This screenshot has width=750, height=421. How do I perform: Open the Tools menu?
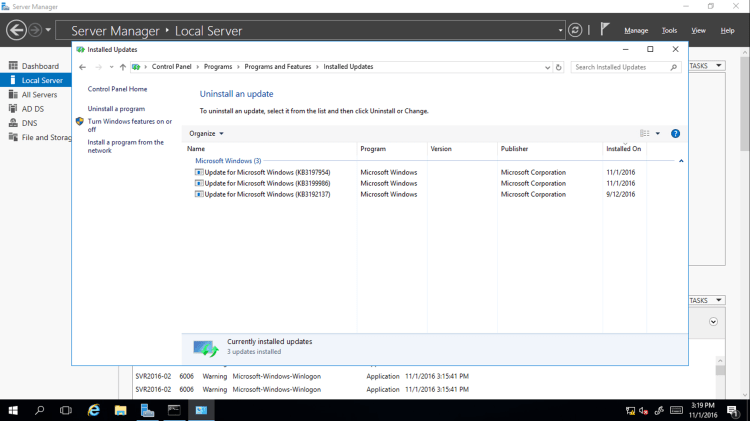click(x=669, y=30)
